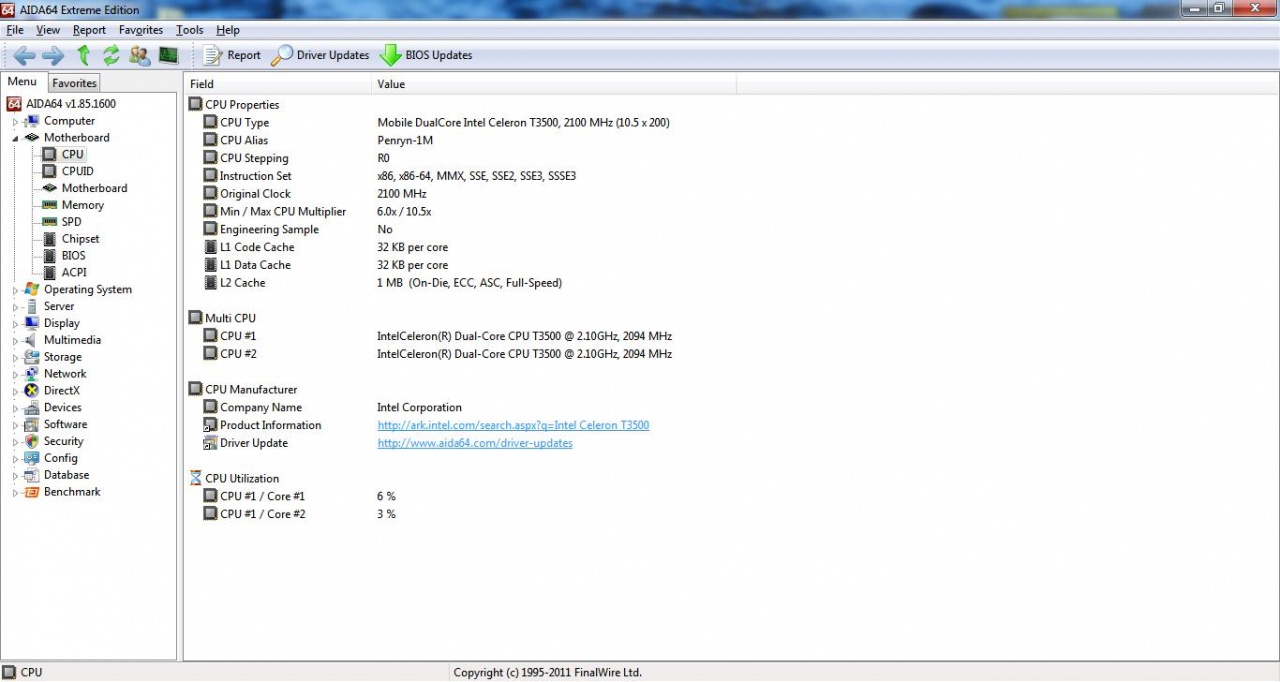Viewport: 1280px width, 682px height.
Task: Expand the Computer tree node
Action: [15, 121]
